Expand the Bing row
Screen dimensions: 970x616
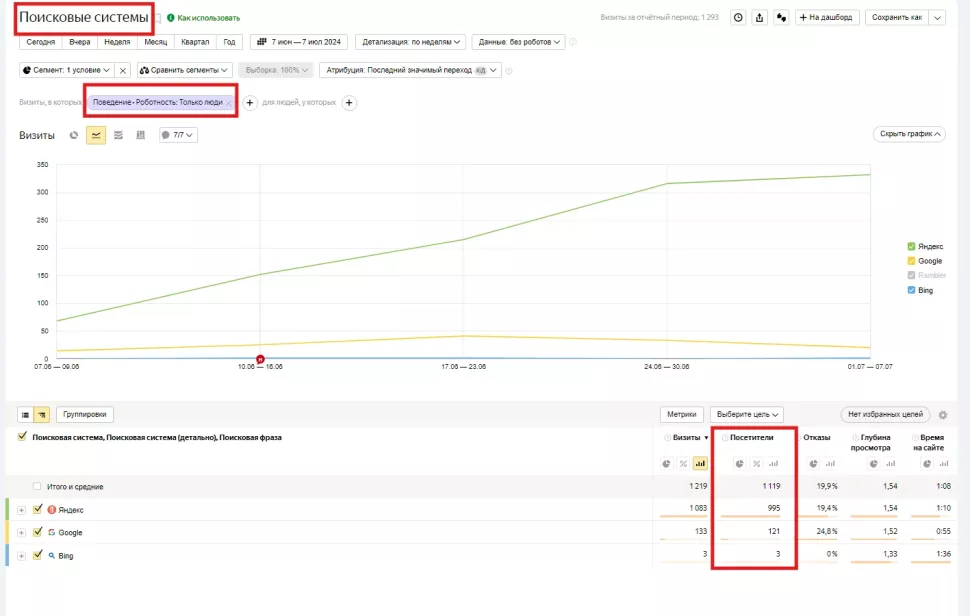pos(21,556)
